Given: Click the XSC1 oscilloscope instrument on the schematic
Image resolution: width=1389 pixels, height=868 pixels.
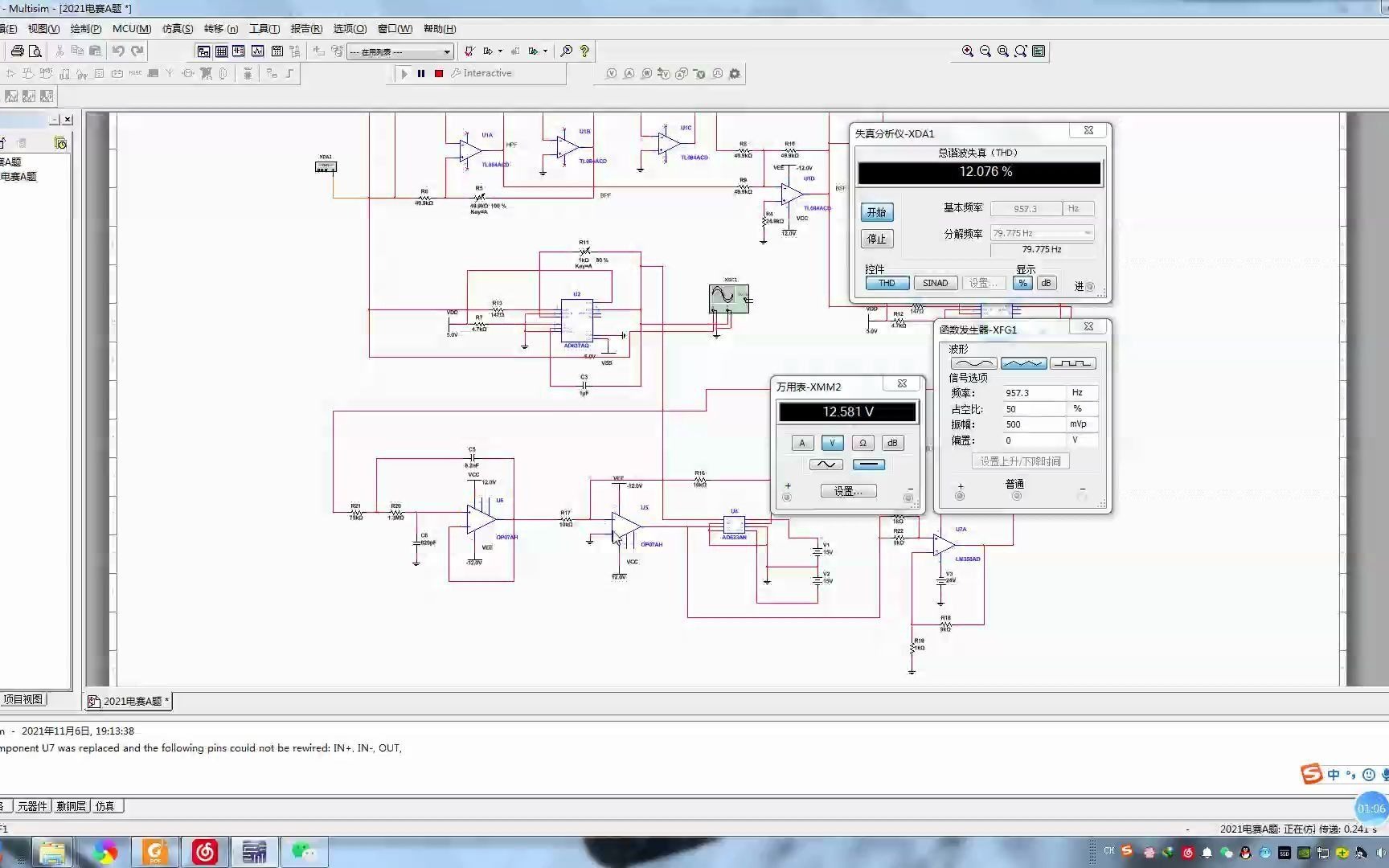Looking at the screenshot, I should pos(729,298).
